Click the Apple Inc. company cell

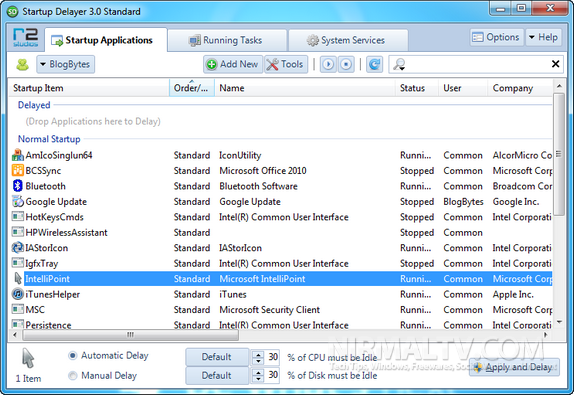(x=513, y=294)
